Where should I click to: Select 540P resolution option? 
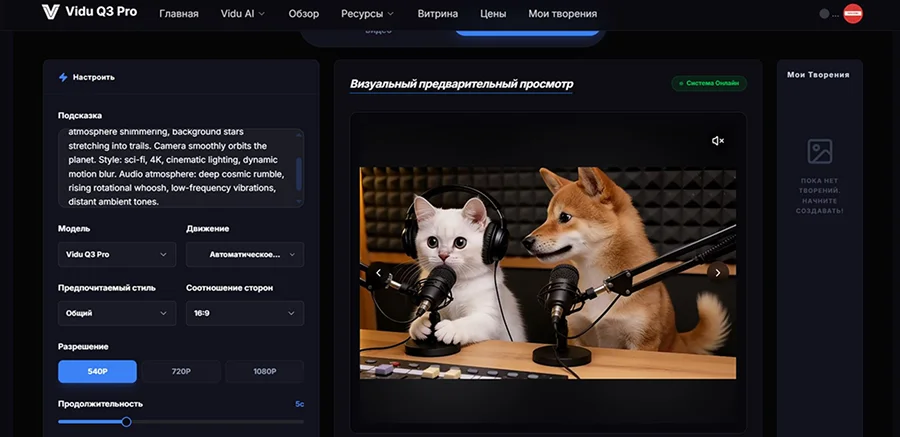point(97,372)
